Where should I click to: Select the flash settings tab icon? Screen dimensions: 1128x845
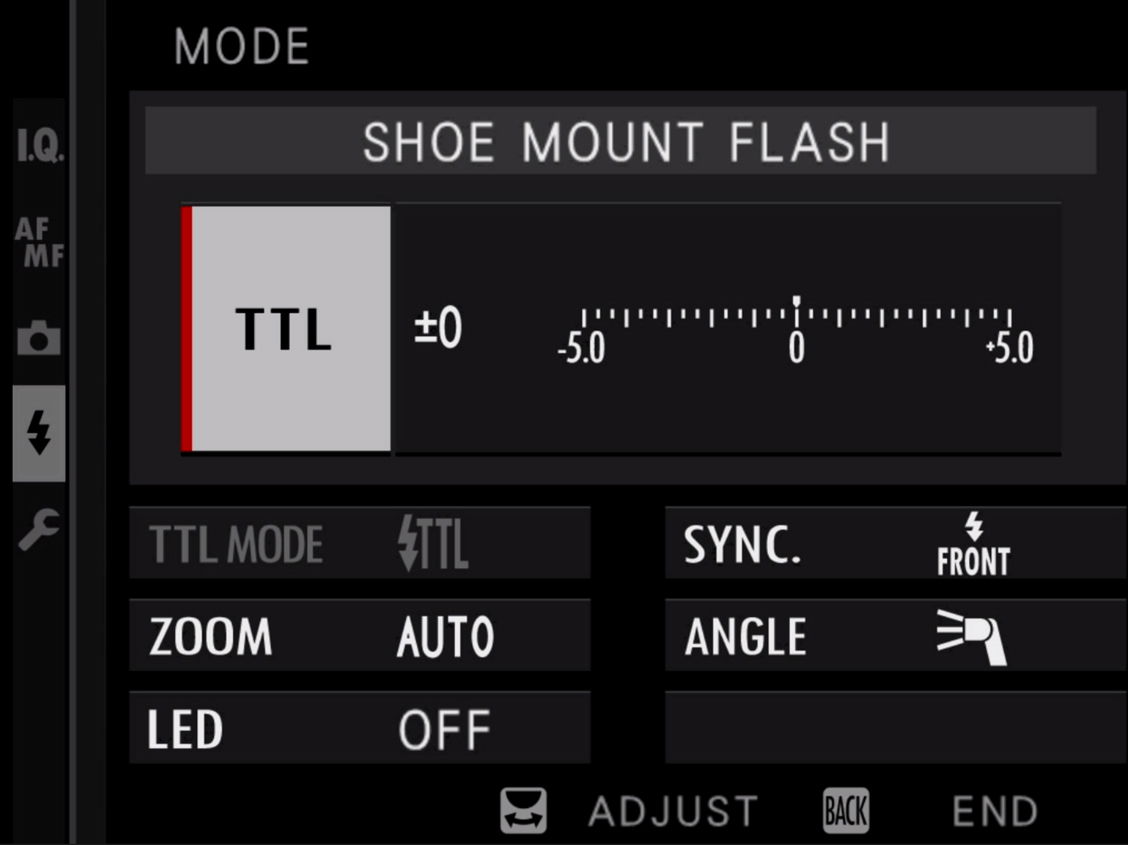pyautogui.click(x=40, y=433)
